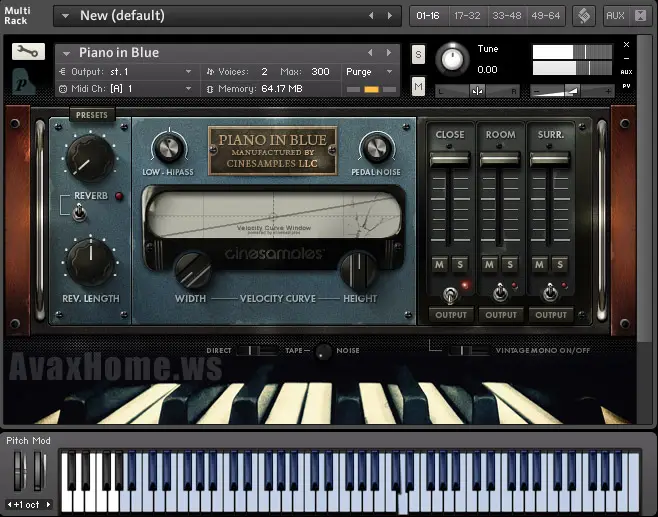Select rack page 33-48
The height and width of the screenshot is (517, 658).
click(507, 16)
